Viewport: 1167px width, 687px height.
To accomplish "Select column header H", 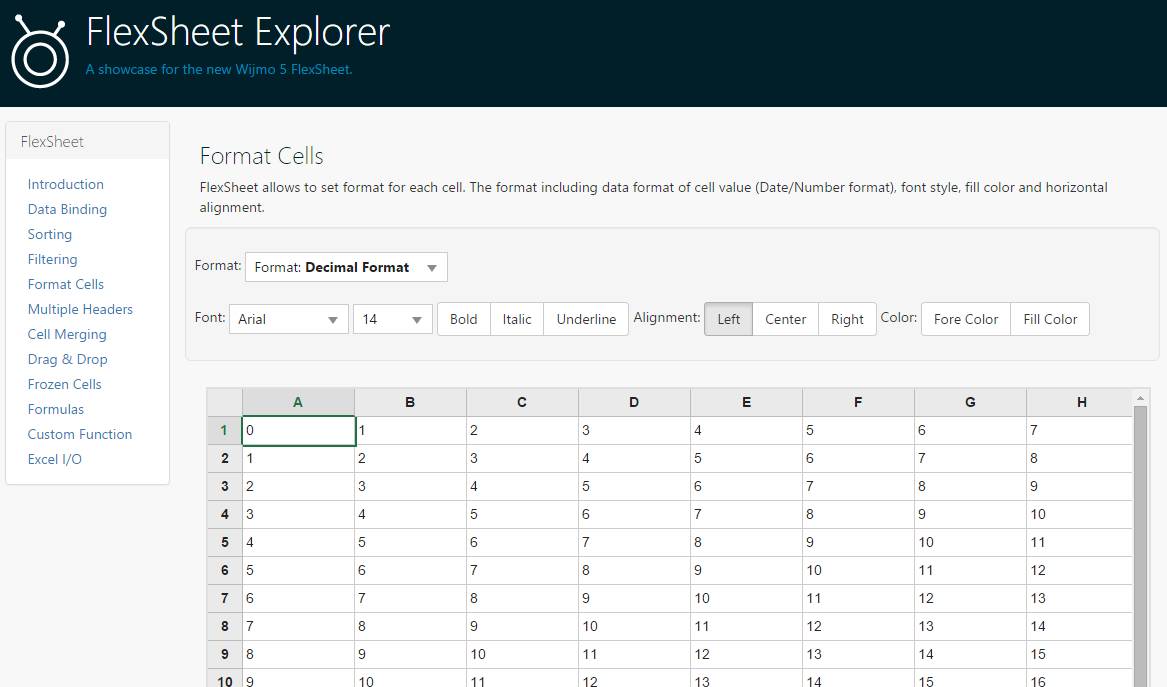I will [1080, 402].
